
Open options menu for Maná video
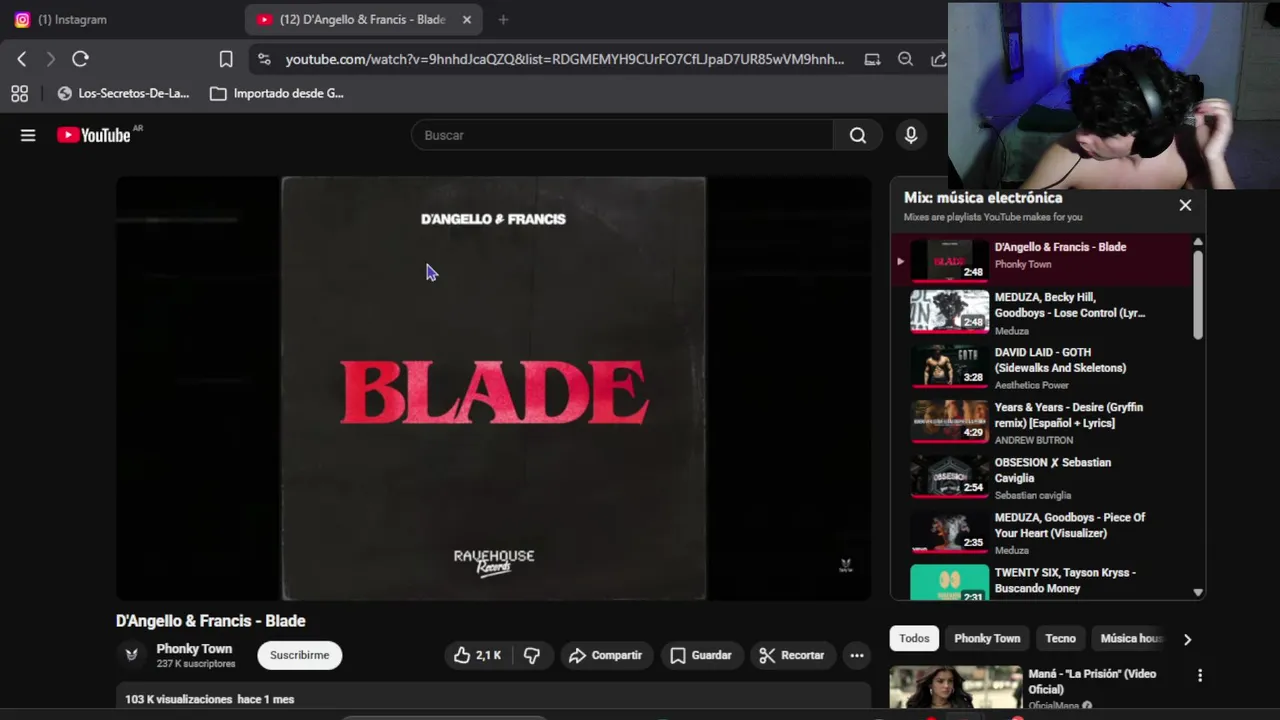[1200, 676]
